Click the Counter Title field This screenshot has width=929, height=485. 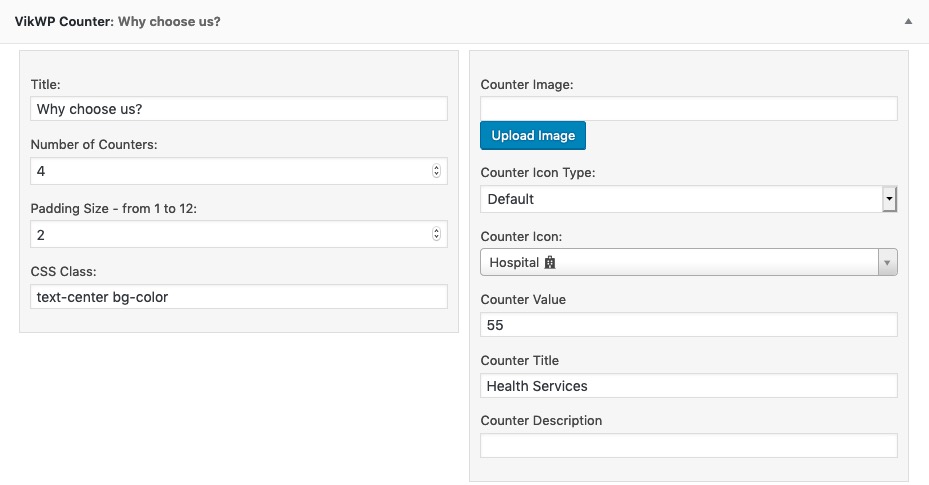688,386
